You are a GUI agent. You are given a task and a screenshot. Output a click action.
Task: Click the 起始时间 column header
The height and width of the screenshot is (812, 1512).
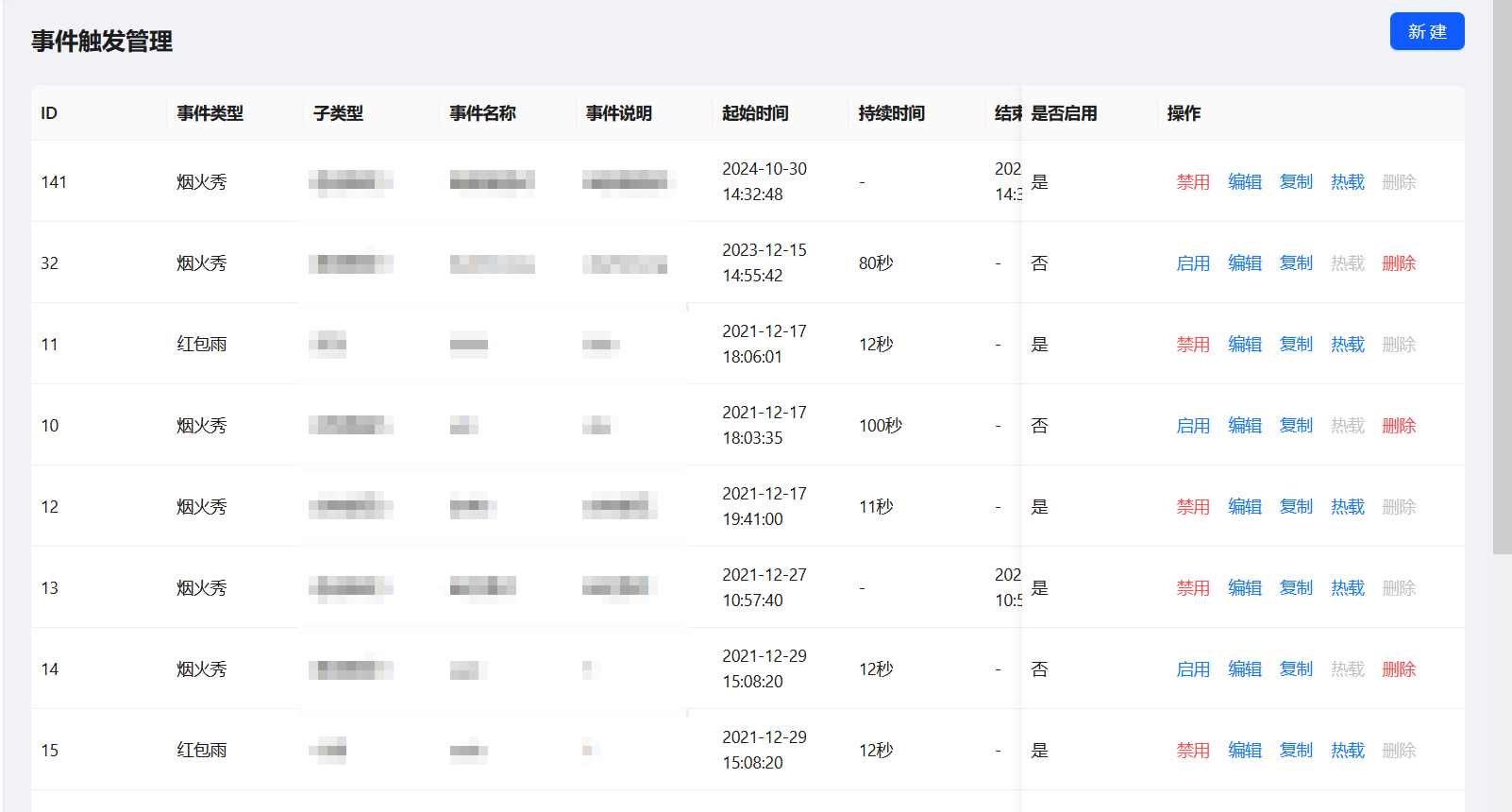pyautogui.click(x=754, y=113)
